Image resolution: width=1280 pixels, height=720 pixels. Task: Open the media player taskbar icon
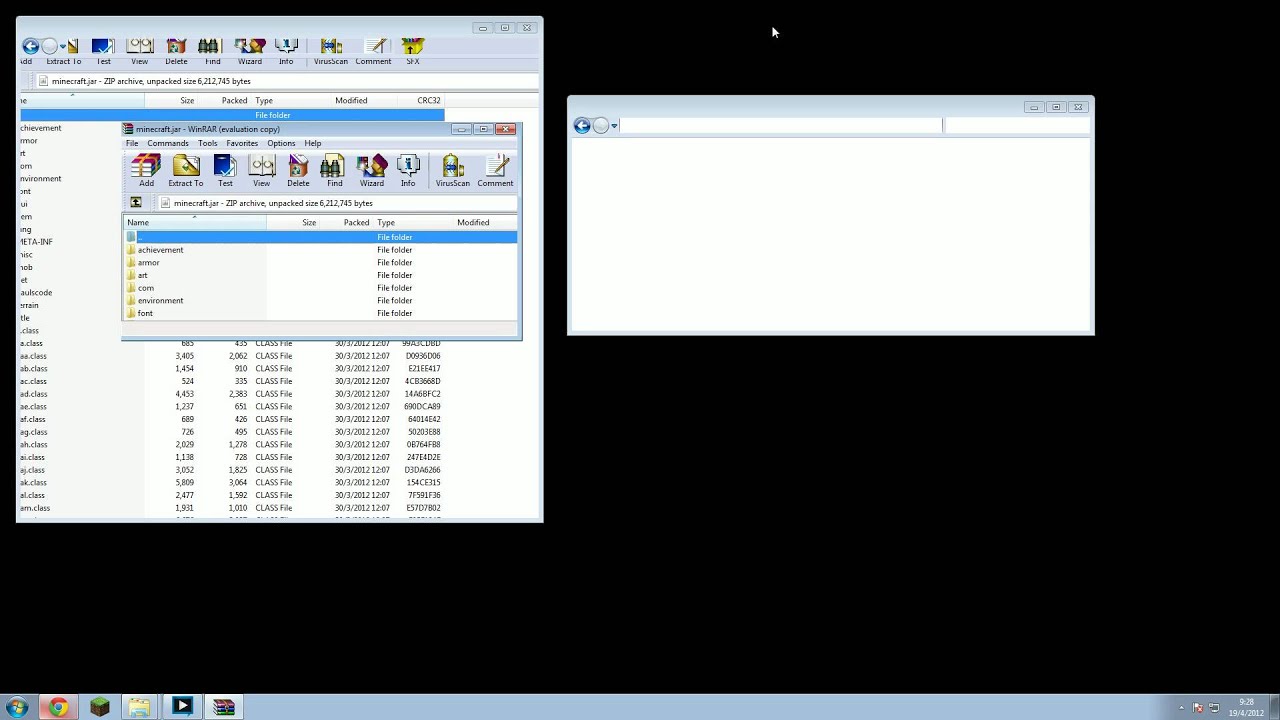click(x=182, y=707)
